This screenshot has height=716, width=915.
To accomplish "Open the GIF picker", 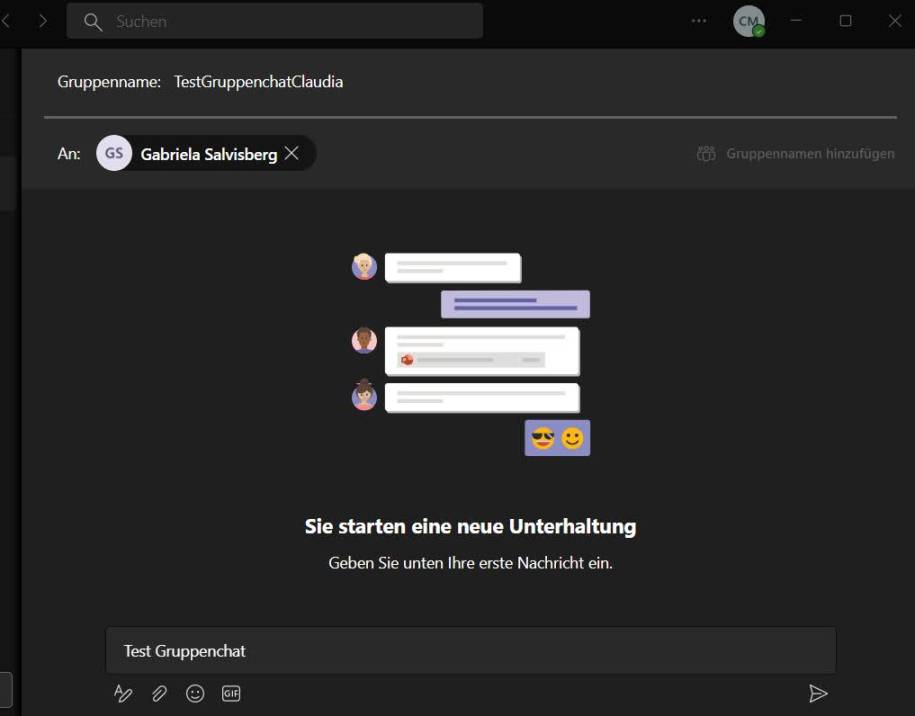I will 231,693.
